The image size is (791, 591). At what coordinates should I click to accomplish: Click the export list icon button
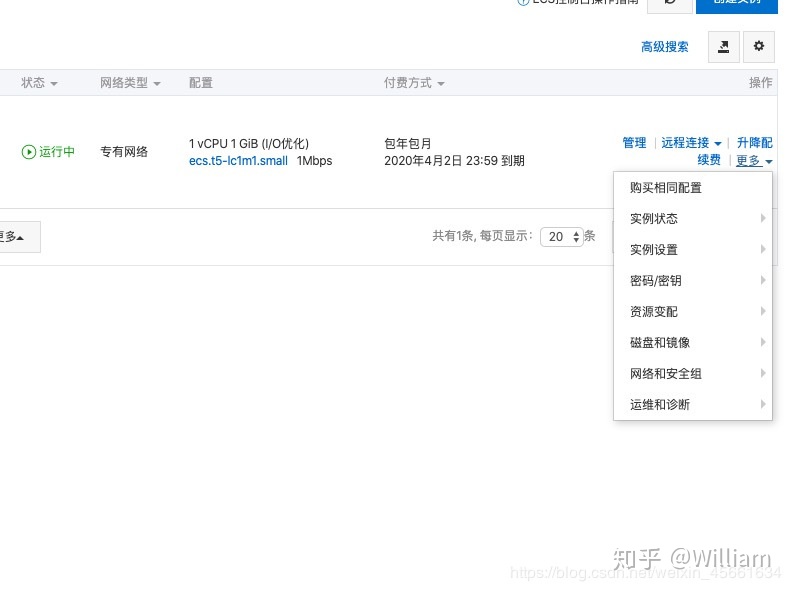(x=723, y=47)
